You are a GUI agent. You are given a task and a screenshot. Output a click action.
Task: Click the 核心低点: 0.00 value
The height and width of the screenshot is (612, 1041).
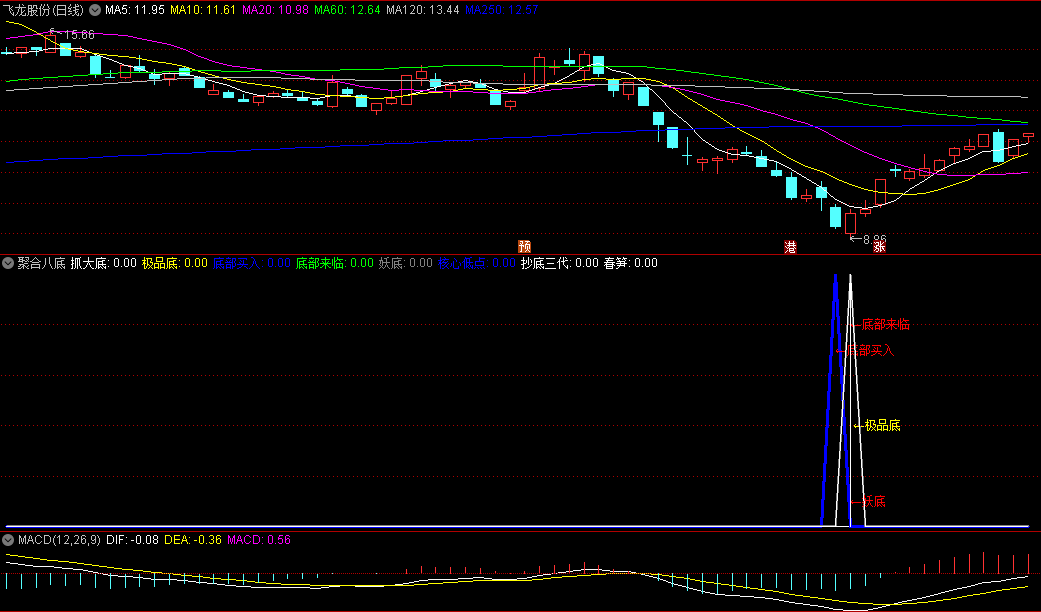pyautogui.click(x=477, y=263)
